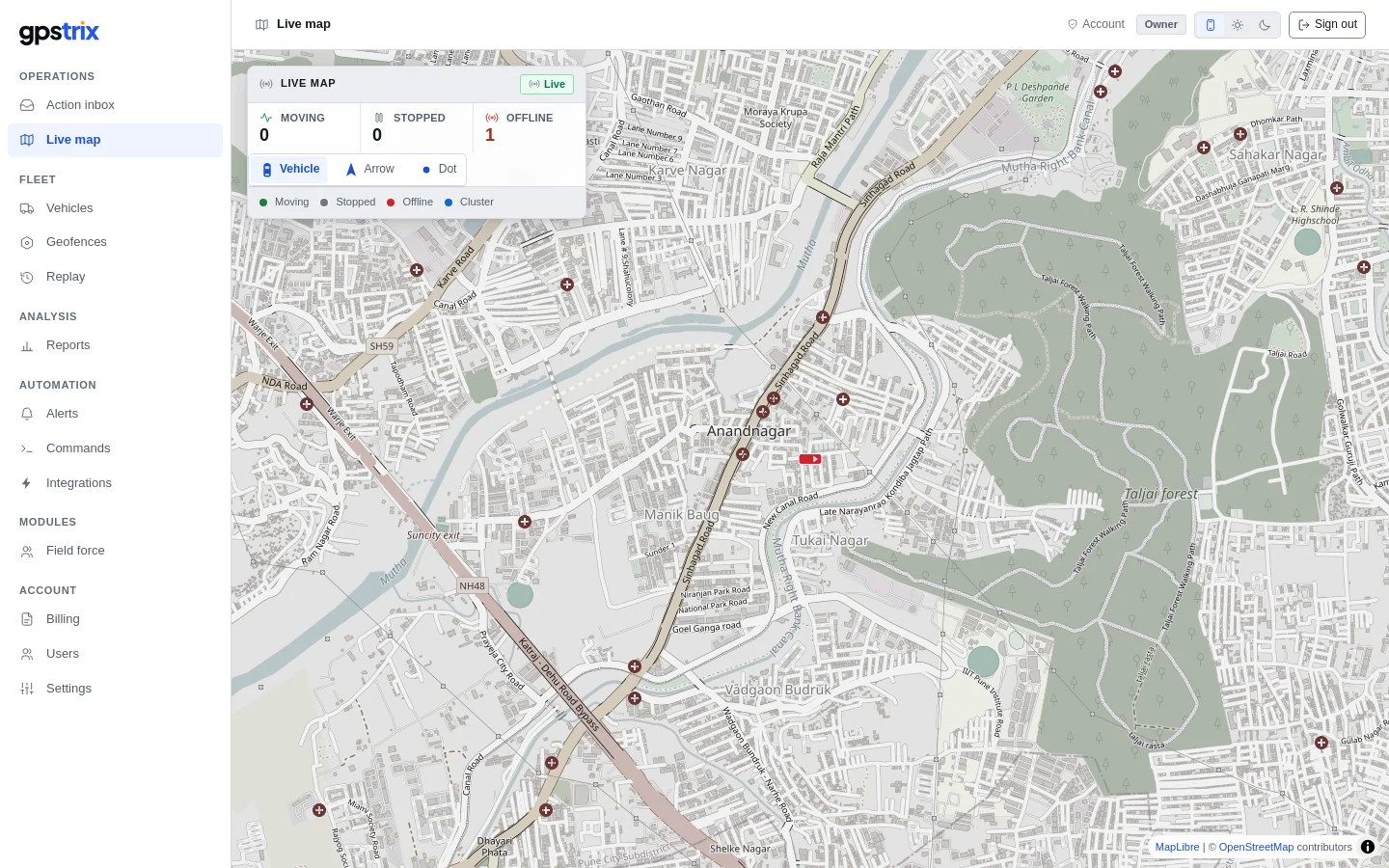Switch to the dark theme

[1265, 25]
